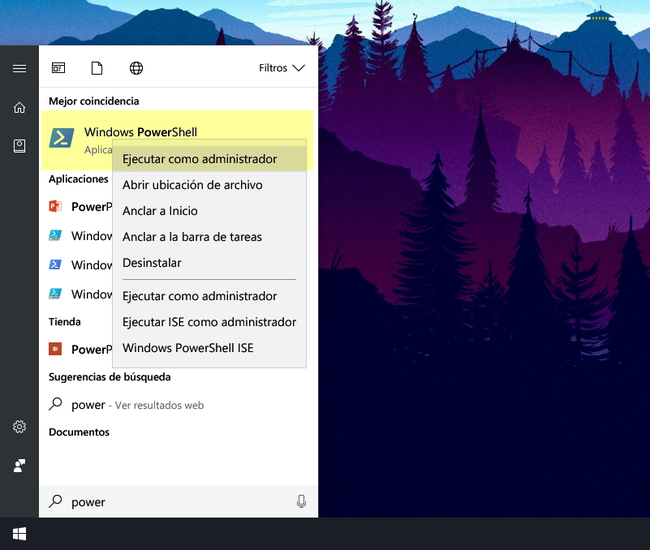Image resolution: width=650 pixels, height=550 pixels.
Task: Click the microphone icon in search box
Action: pyautogui.click(x=301, y=501)
